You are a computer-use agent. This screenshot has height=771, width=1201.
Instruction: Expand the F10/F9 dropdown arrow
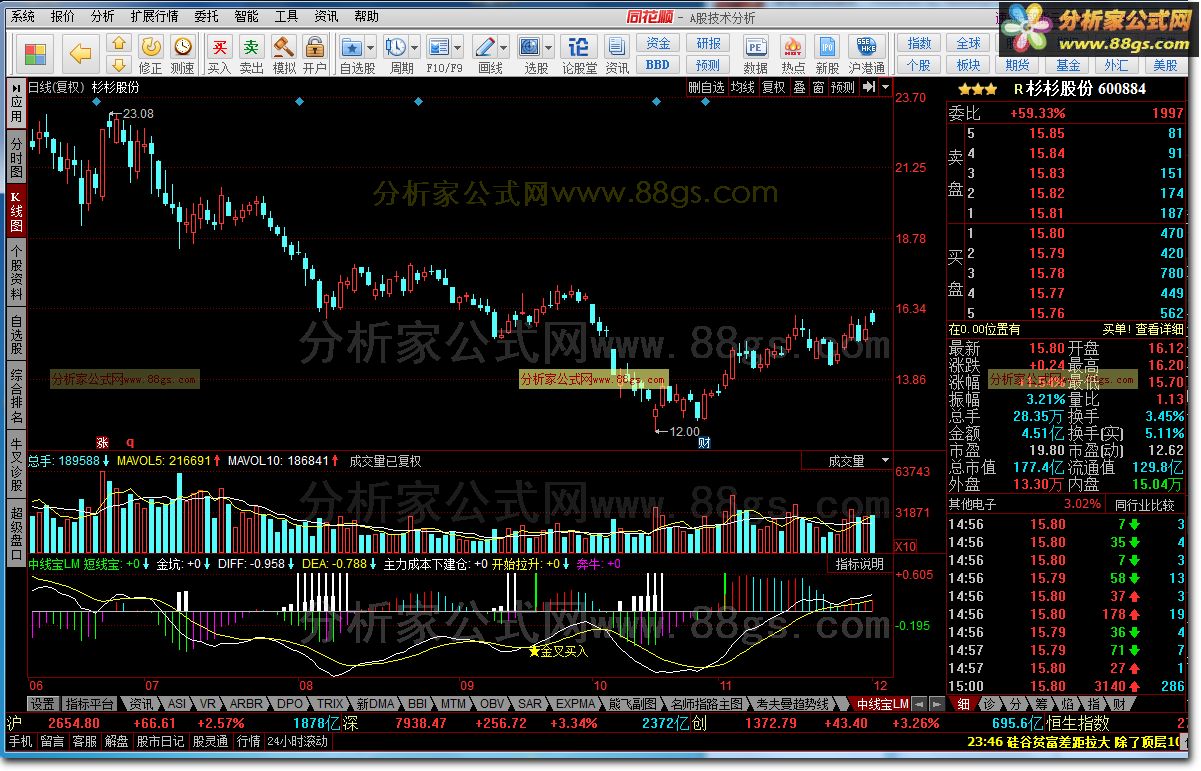[458, 47]
